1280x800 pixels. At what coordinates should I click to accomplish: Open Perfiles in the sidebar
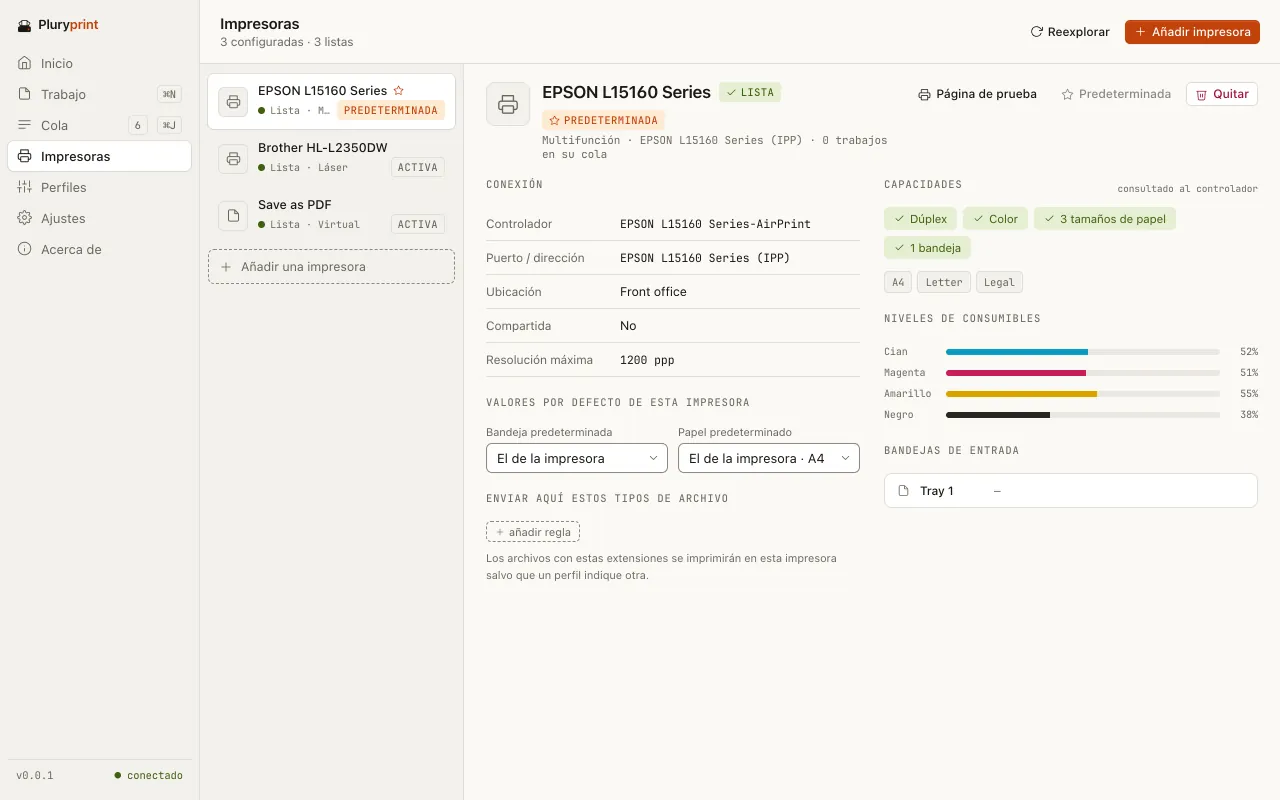coord(99,187)
